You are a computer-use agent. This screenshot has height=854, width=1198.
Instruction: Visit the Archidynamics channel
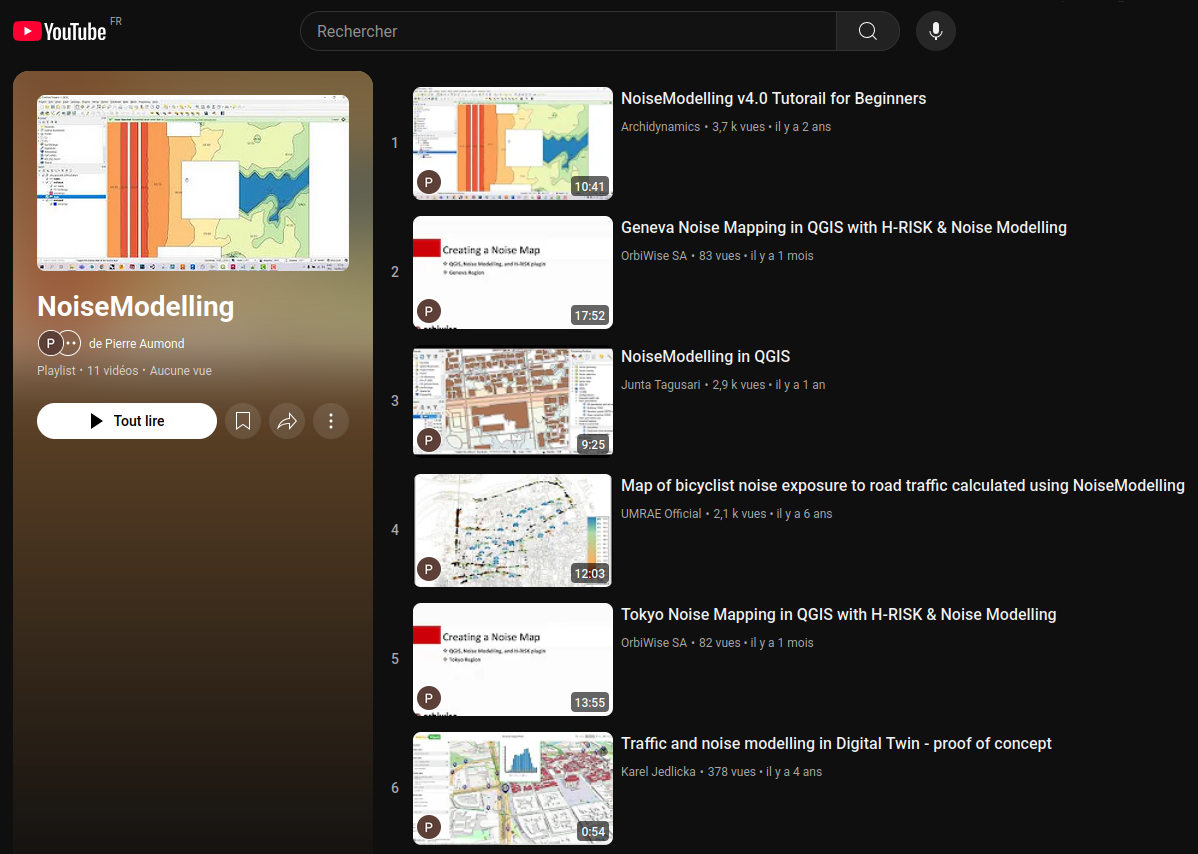[660, 127]
